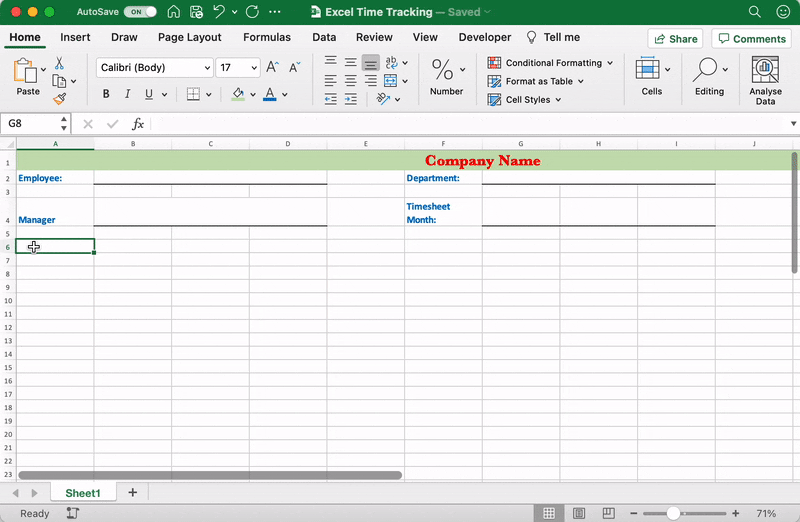Switch AutoSave toggle off
Viewport: 800px width, 522px height.
click(x=140, y=12)
